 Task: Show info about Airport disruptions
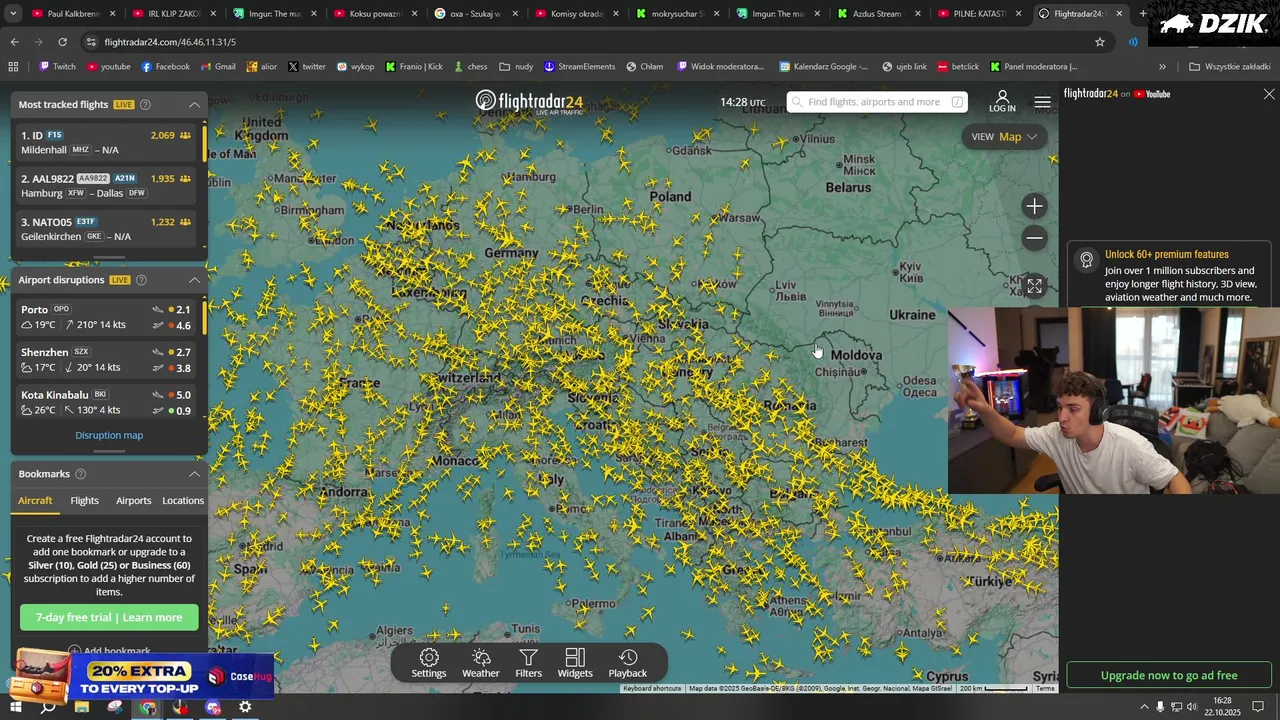point(141,280)
